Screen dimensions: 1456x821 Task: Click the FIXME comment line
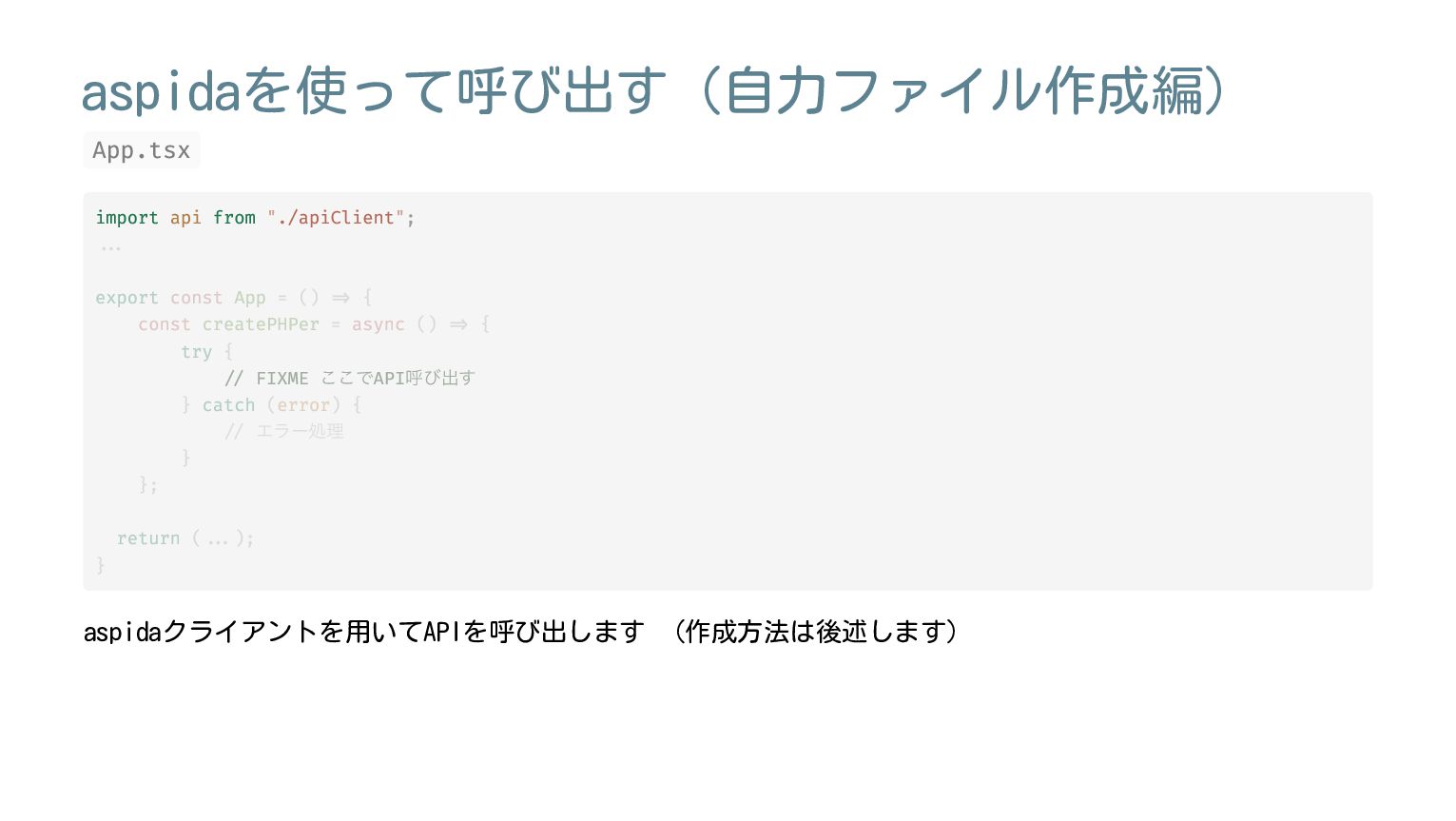(x=350, y=378)
